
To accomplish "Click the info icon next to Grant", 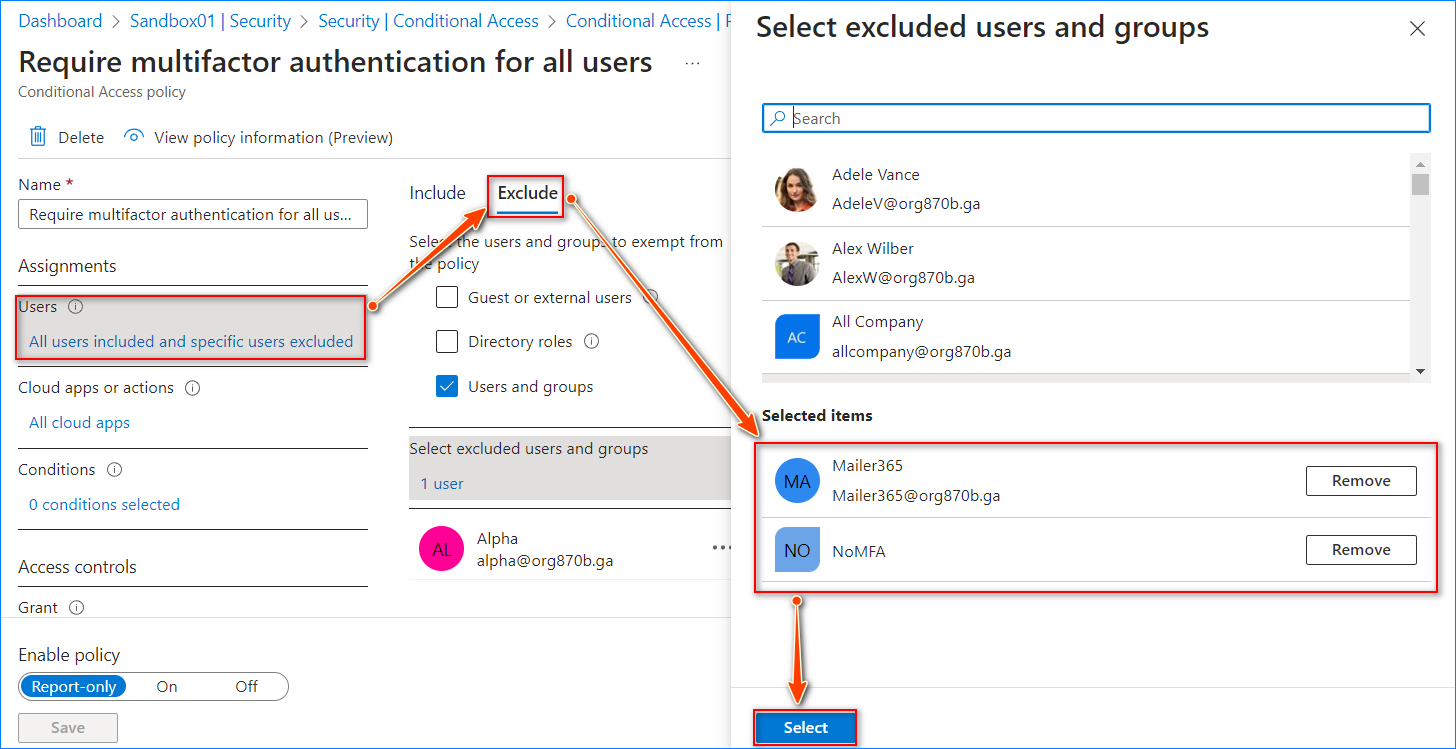I will (x=76, y=608).
